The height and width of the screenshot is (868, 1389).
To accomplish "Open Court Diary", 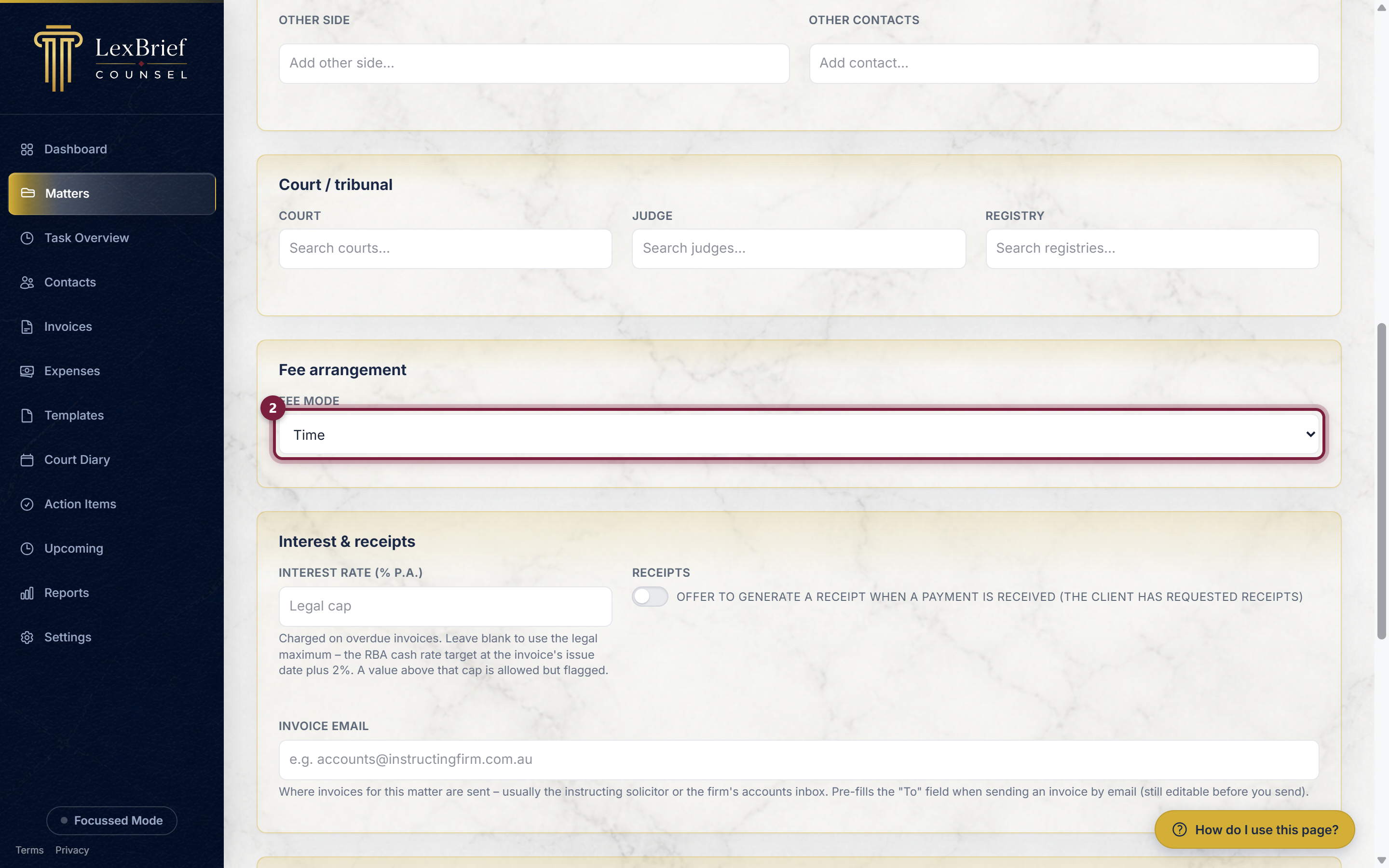I will [112, 460].
